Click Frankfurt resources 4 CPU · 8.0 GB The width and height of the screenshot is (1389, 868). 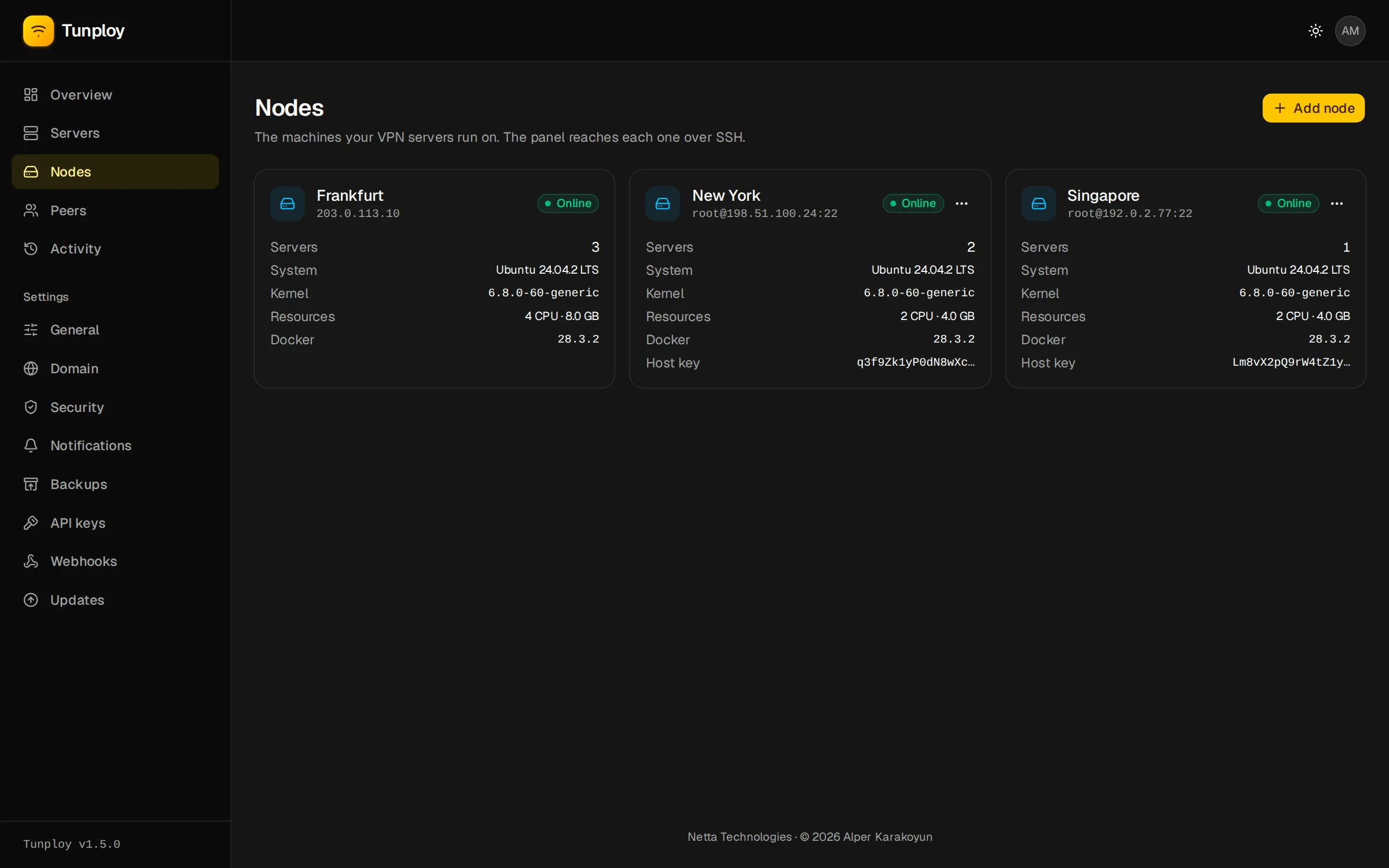[561, 316]
